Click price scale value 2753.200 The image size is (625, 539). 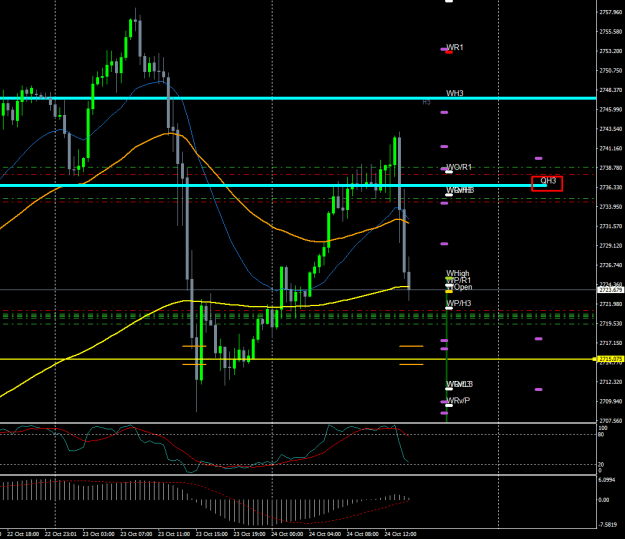611,51
